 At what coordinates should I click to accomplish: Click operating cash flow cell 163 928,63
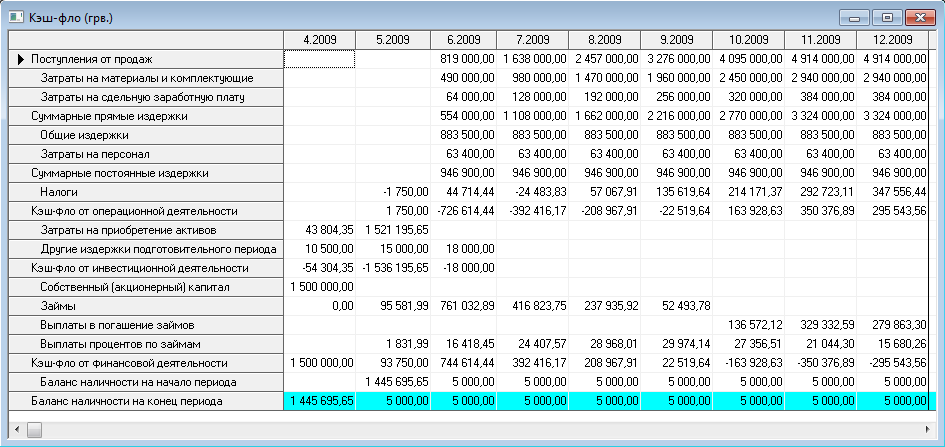pyautogui.click(x=748, y=211)
